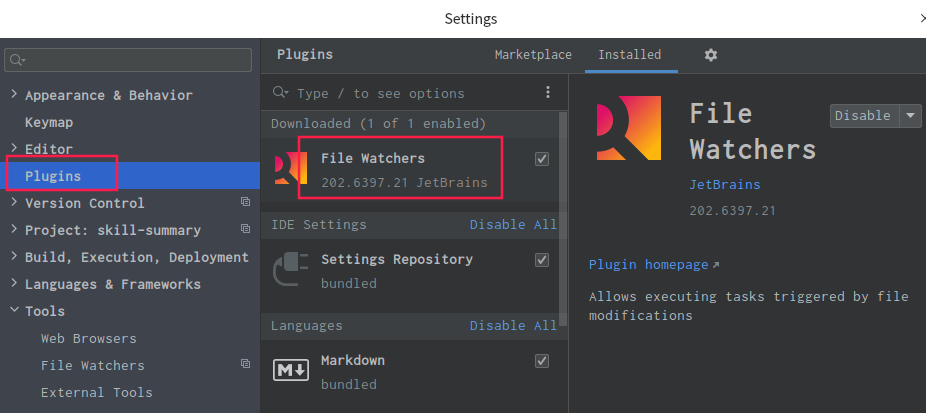Click Disable All for Languages
This screenshot has height=413, width=926.
coord(513,326)
